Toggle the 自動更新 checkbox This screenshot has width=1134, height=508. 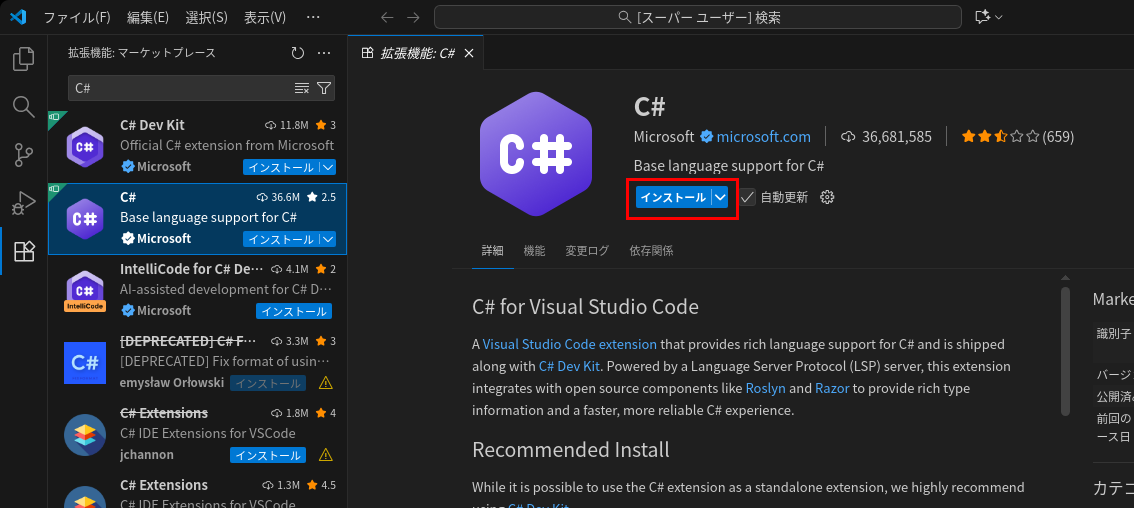748,197
